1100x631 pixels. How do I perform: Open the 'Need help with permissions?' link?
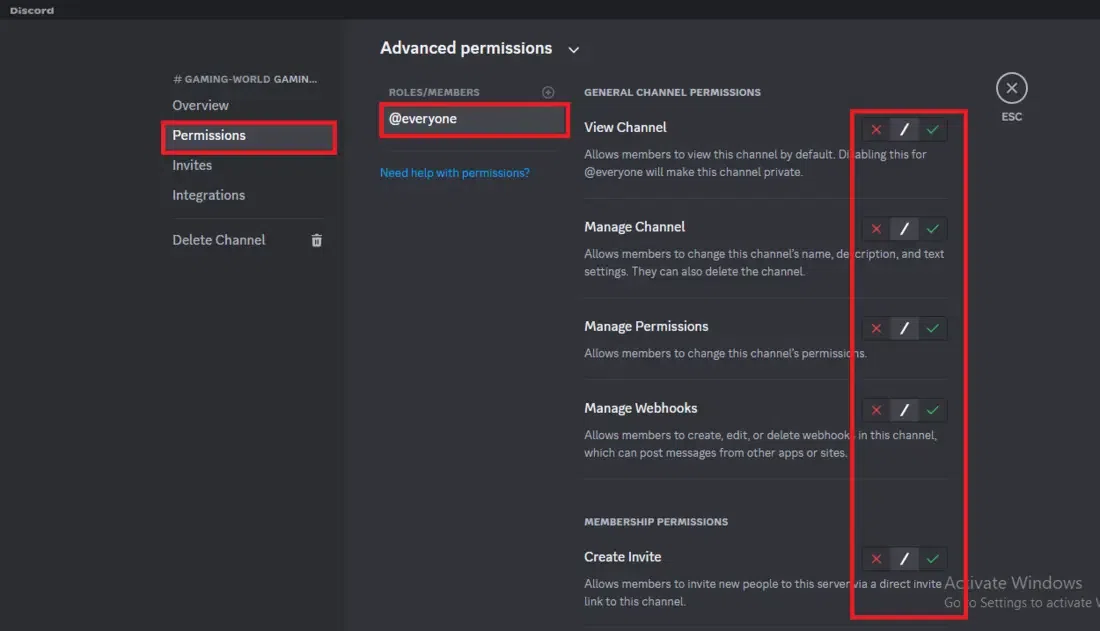coord(455,173)
